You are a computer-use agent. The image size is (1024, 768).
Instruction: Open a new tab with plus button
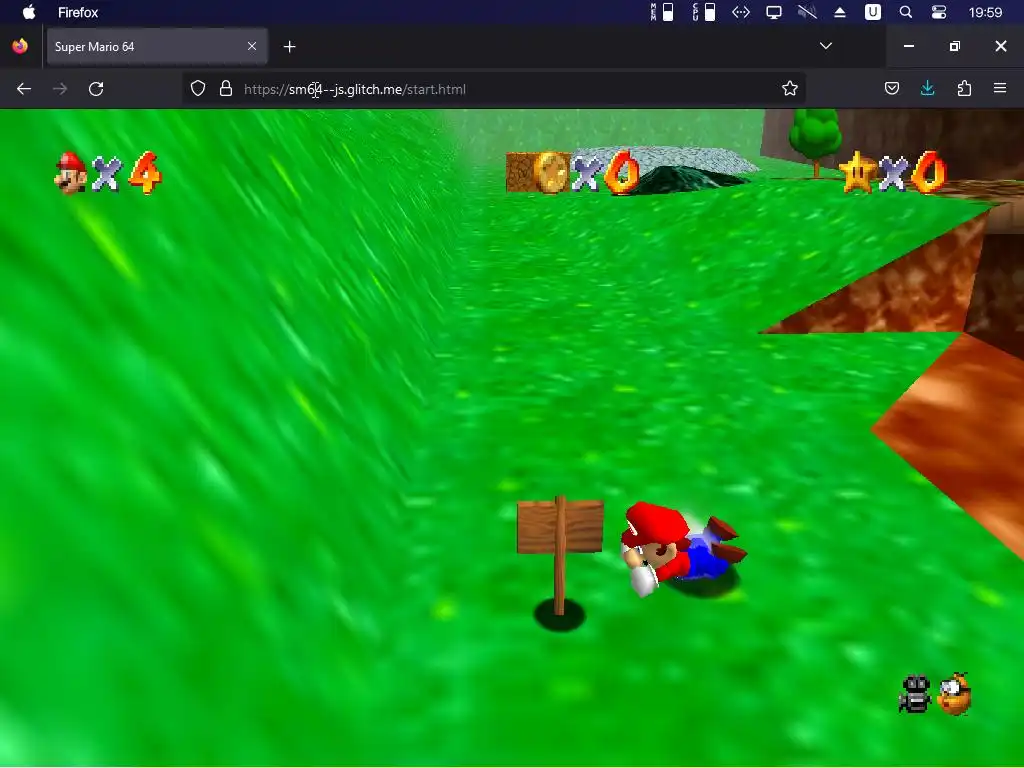[x=290, y=46]
